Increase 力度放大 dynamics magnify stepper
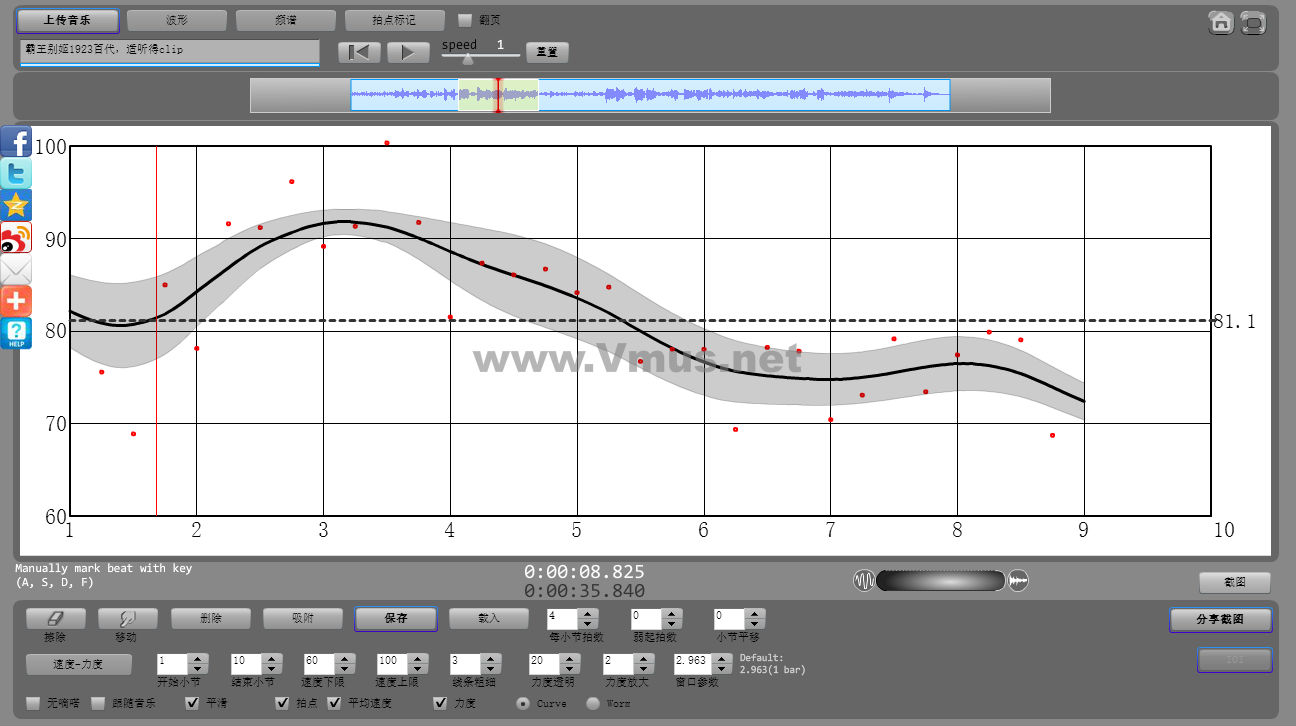 coord(642,659)
